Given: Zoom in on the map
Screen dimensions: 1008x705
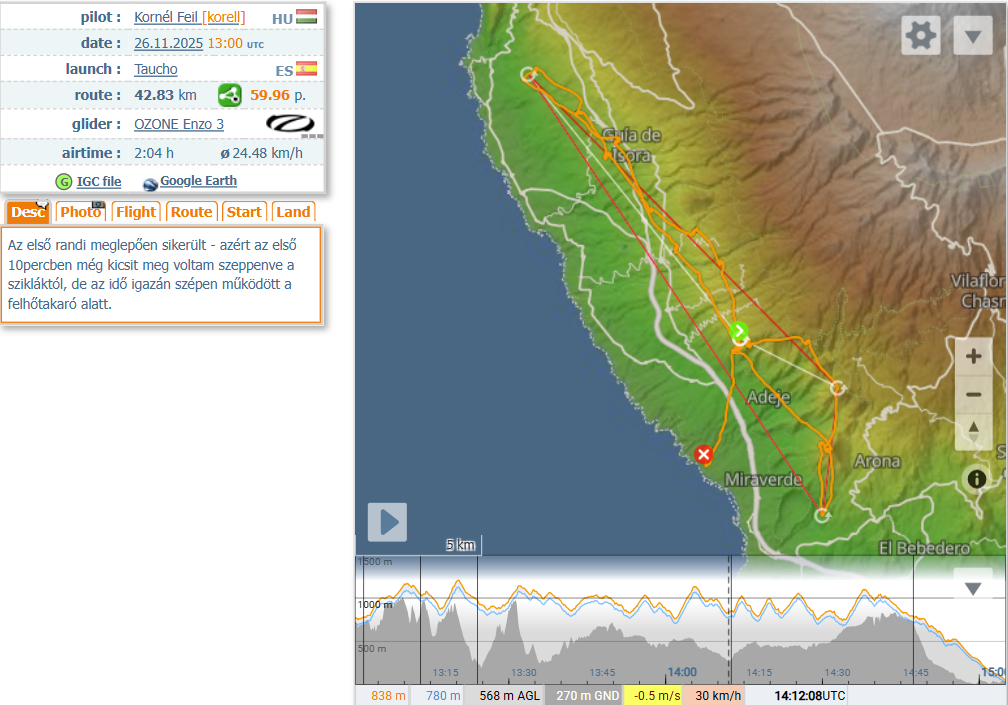Looking at the screenshot, I should click(973, 356).
